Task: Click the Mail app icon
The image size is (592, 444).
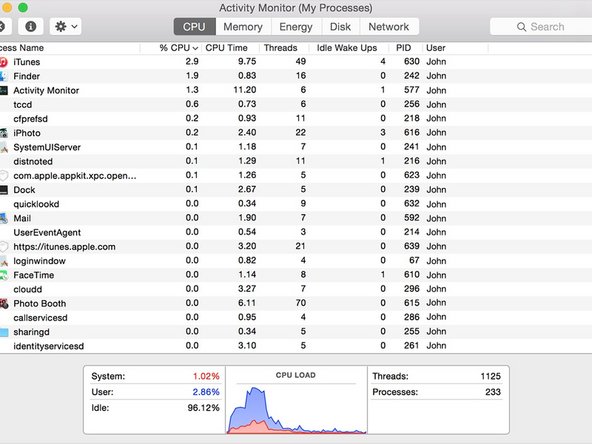Action: (x=3, y=218)
